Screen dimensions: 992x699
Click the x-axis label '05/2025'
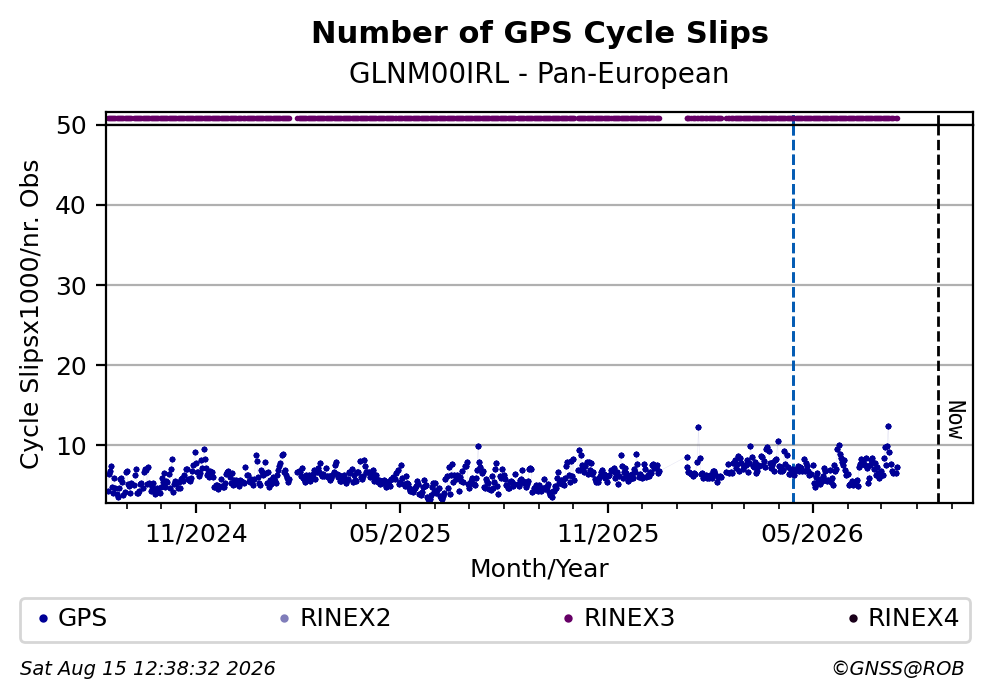click(x=400, y=534)
